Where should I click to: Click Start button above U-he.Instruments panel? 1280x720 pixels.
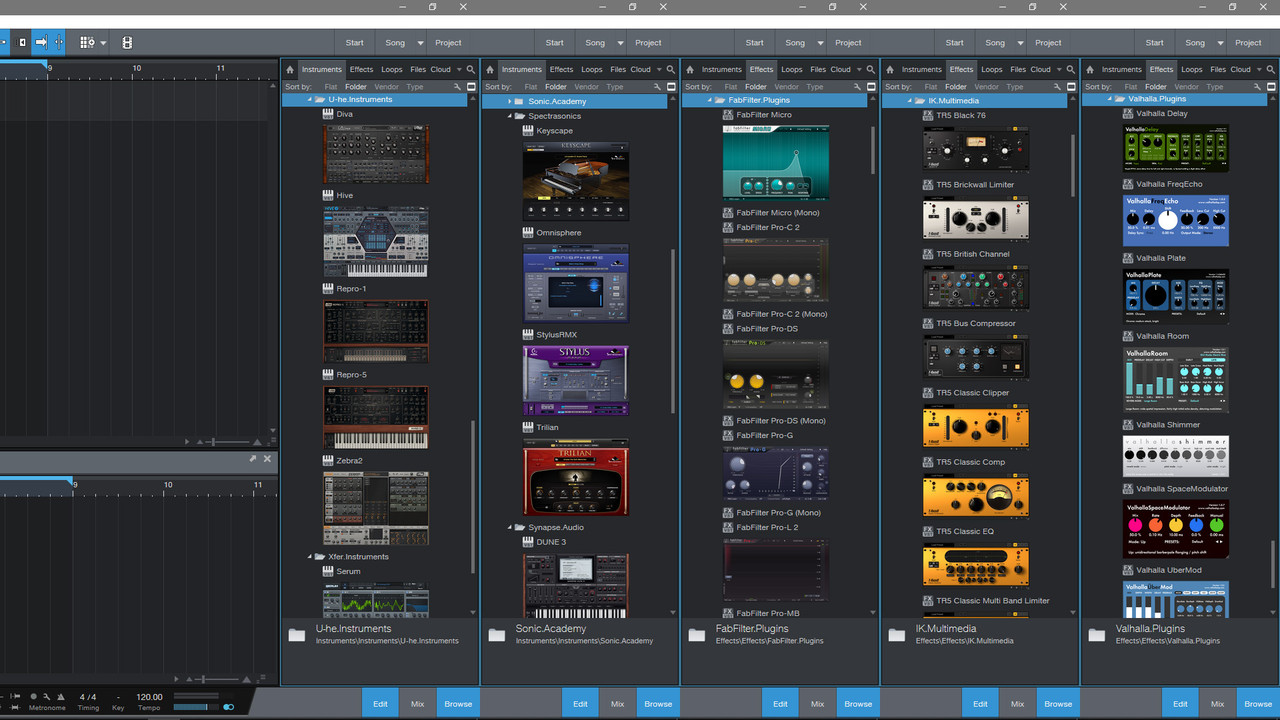coord(355,43)
